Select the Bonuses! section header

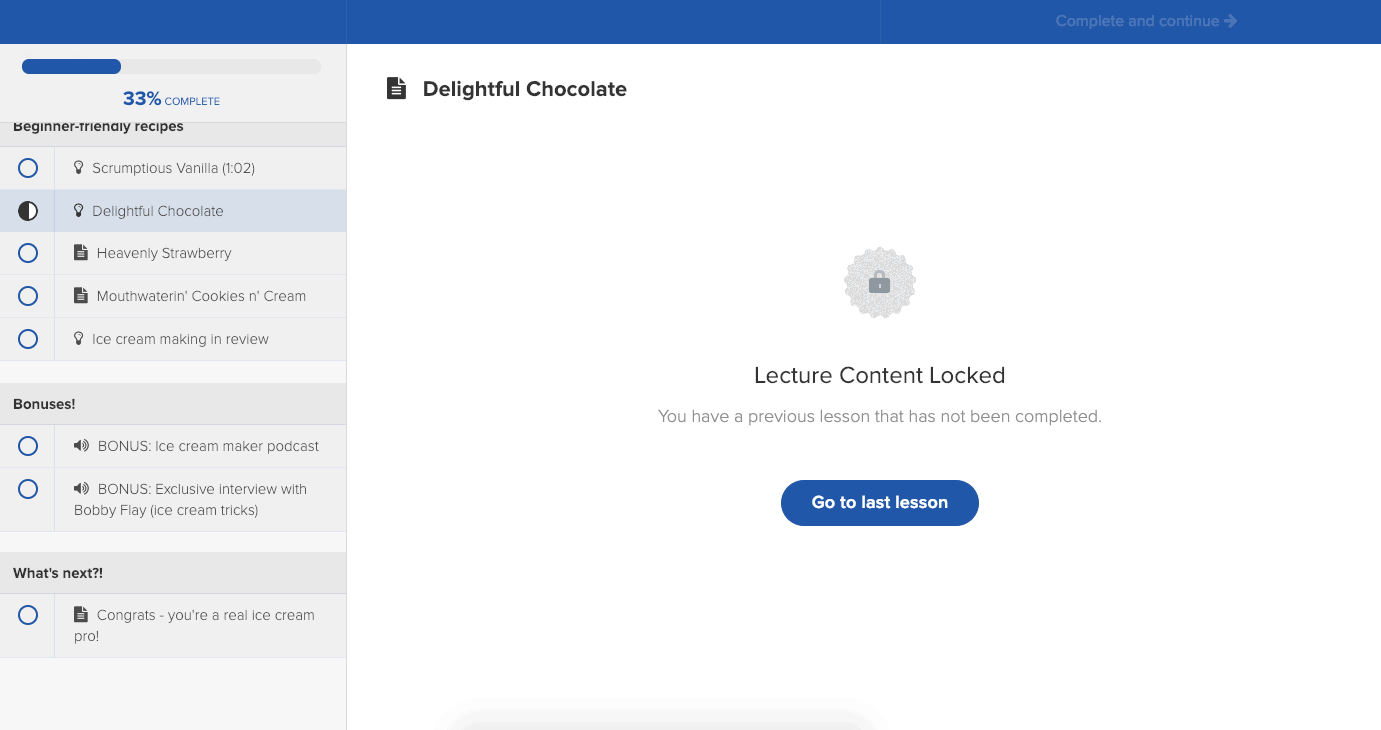(x=44, y=404)
